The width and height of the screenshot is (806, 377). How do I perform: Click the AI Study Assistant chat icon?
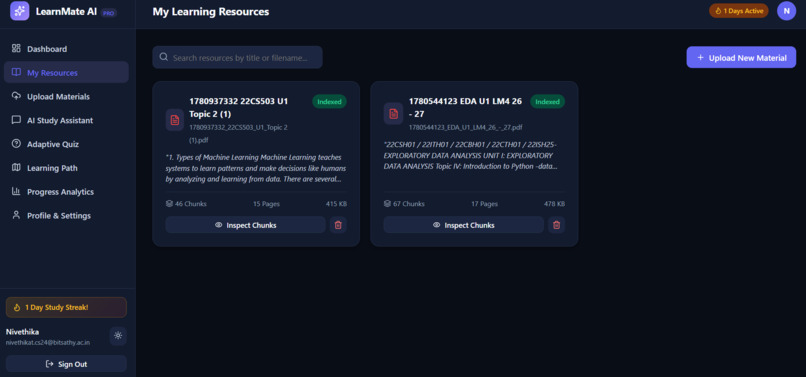click(16, 120)
